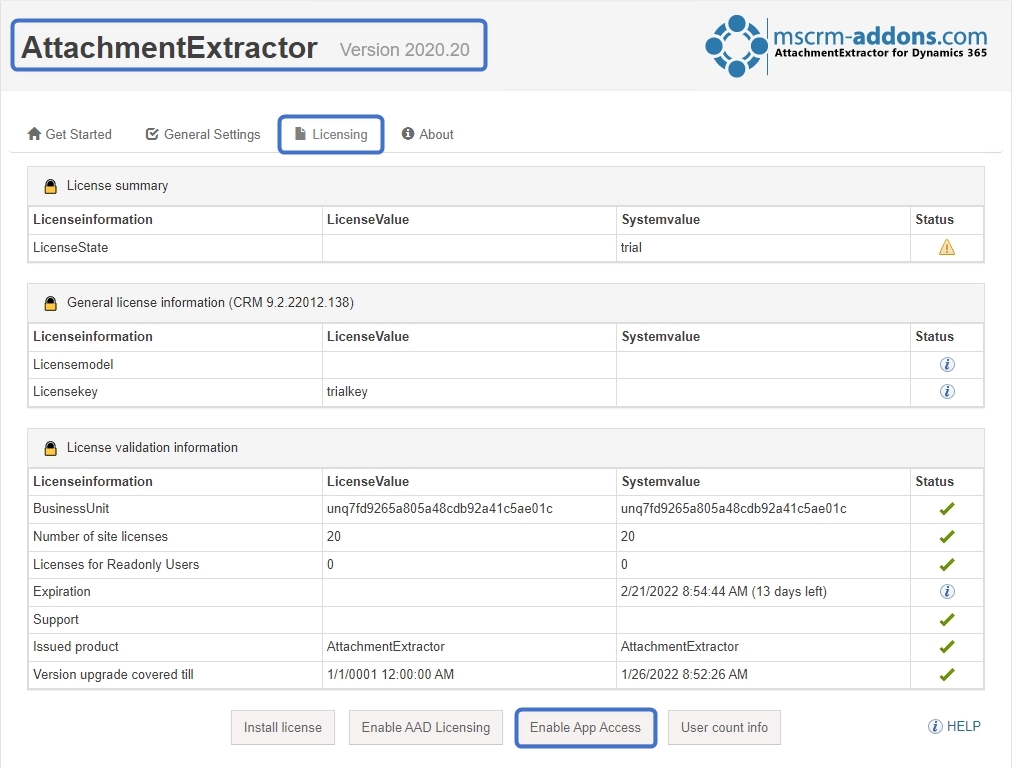This screenshot has width=1012, height=768.
Task: Open the About tab
Action: (427, 134)
